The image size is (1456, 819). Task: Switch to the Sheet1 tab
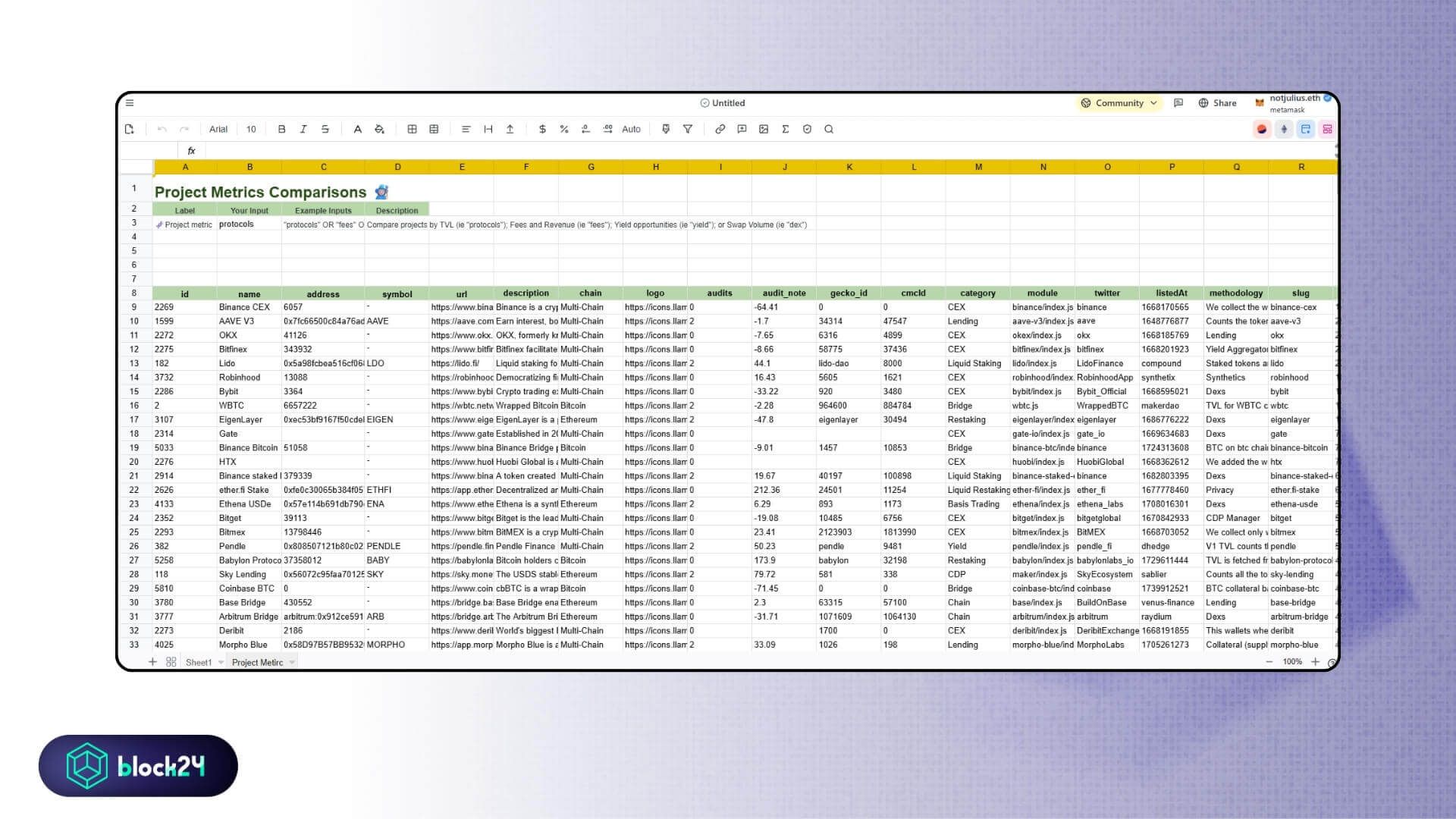(199, 662)
